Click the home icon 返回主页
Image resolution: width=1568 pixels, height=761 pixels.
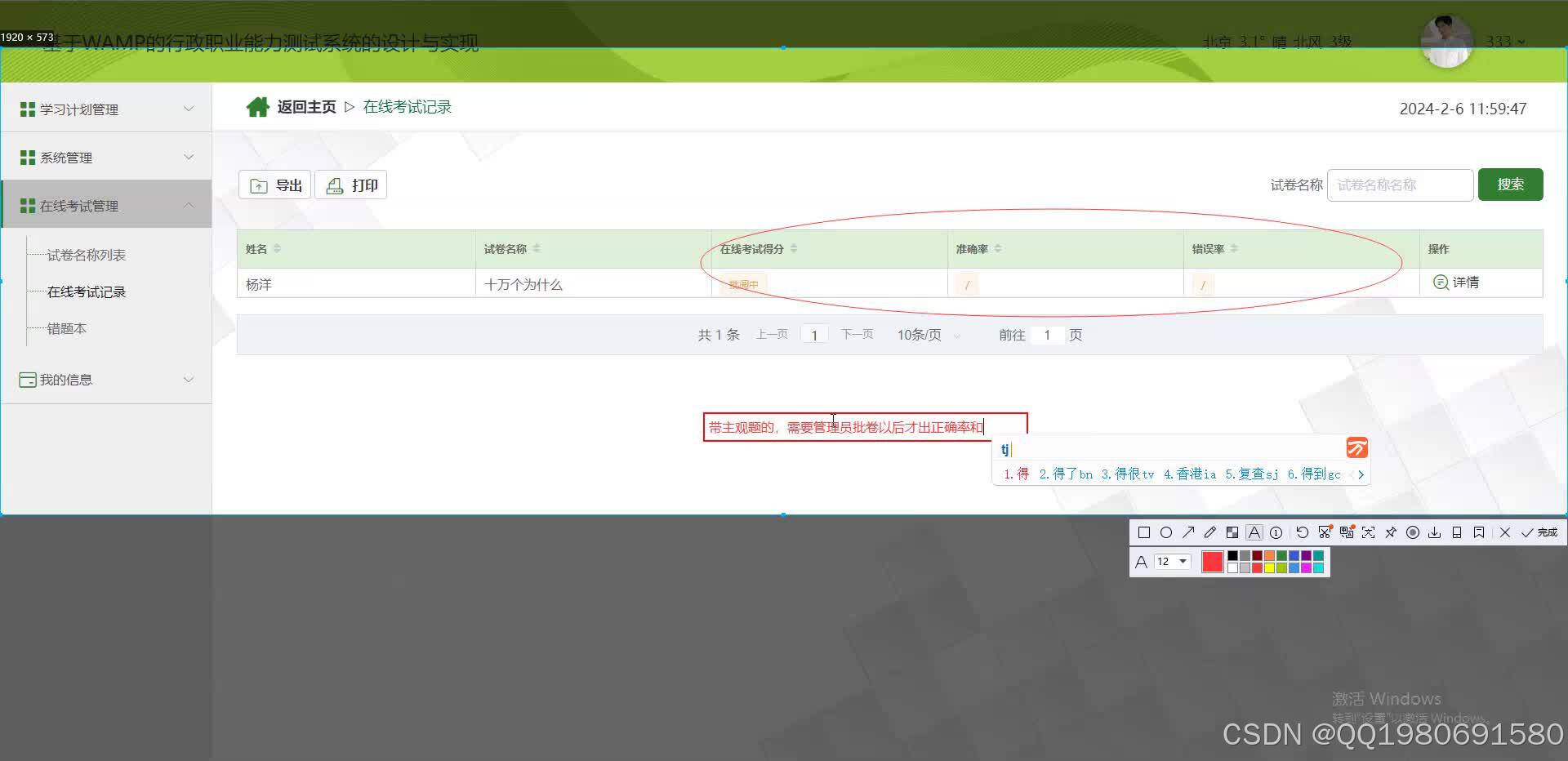click(x=257, y=107)
